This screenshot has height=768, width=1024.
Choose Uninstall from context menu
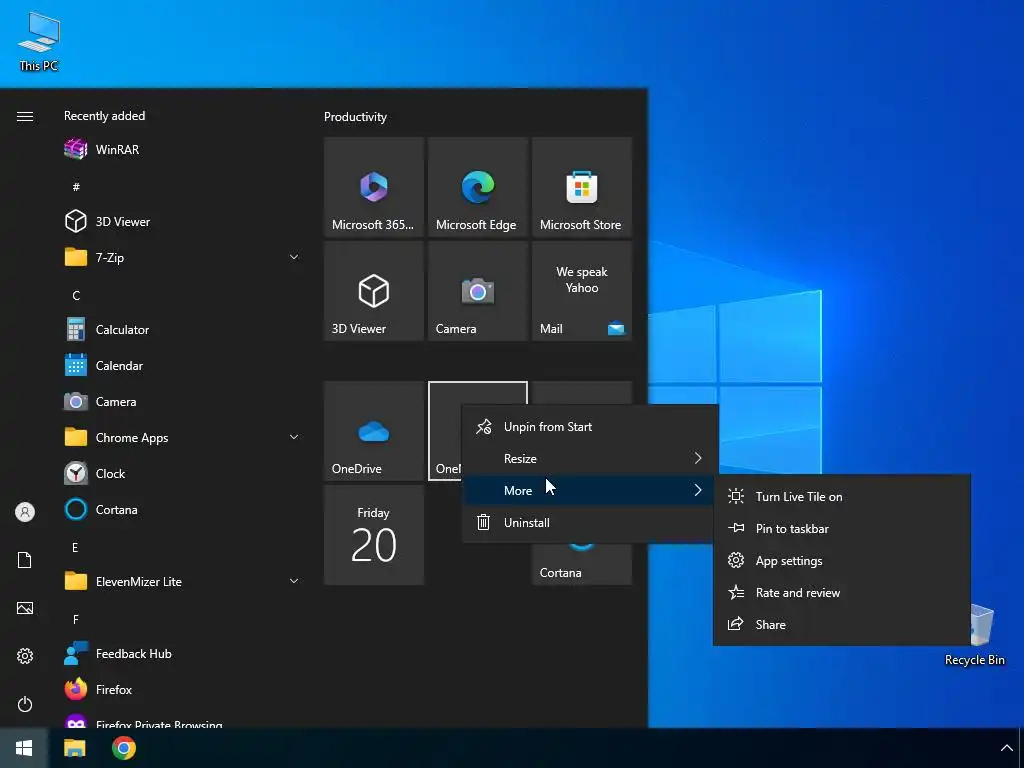tap(590, 522)
